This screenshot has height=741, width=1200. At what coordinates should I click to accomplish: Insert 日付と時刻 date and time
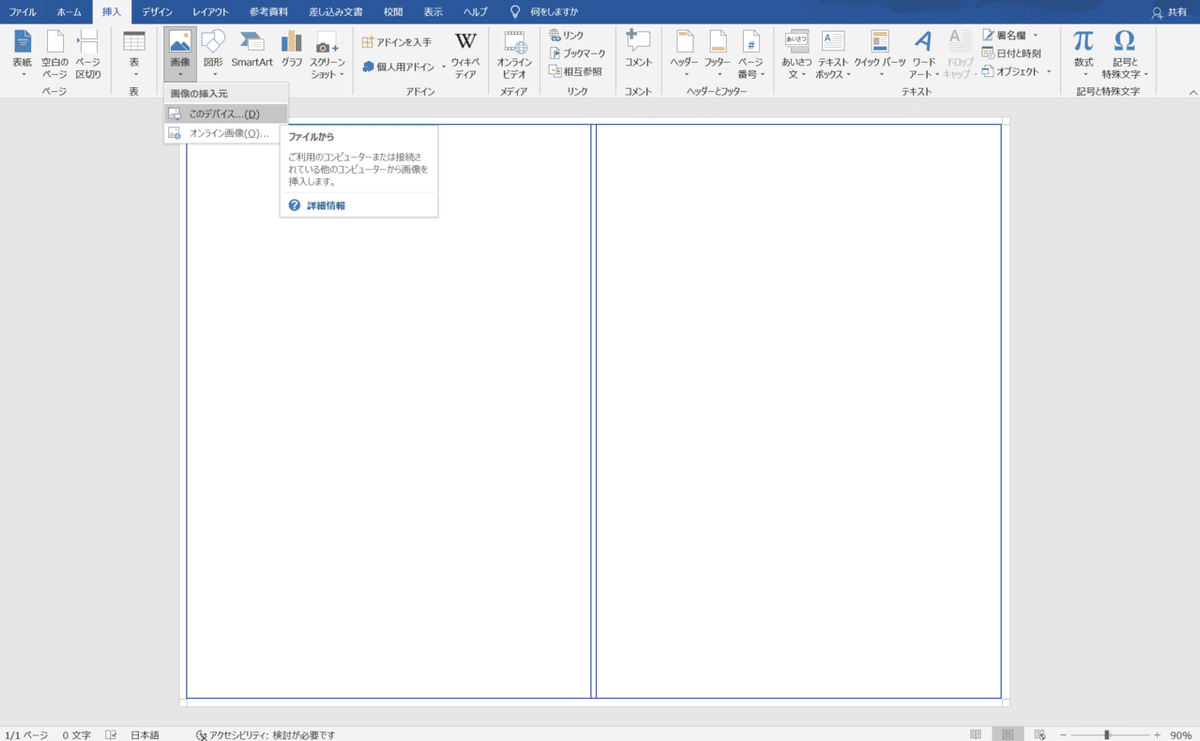1012,53
